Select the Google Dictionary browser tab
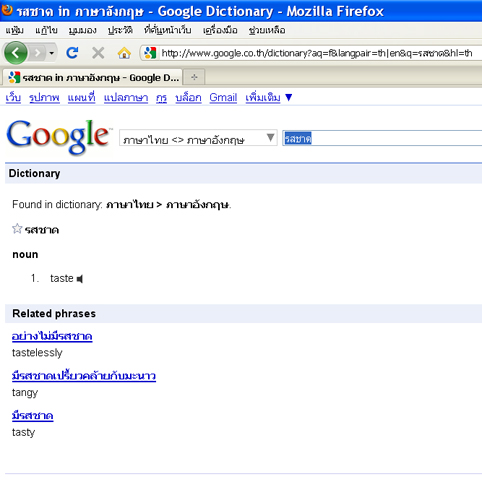This screenshot has width=482, height=482. click(x=93, y=77)
